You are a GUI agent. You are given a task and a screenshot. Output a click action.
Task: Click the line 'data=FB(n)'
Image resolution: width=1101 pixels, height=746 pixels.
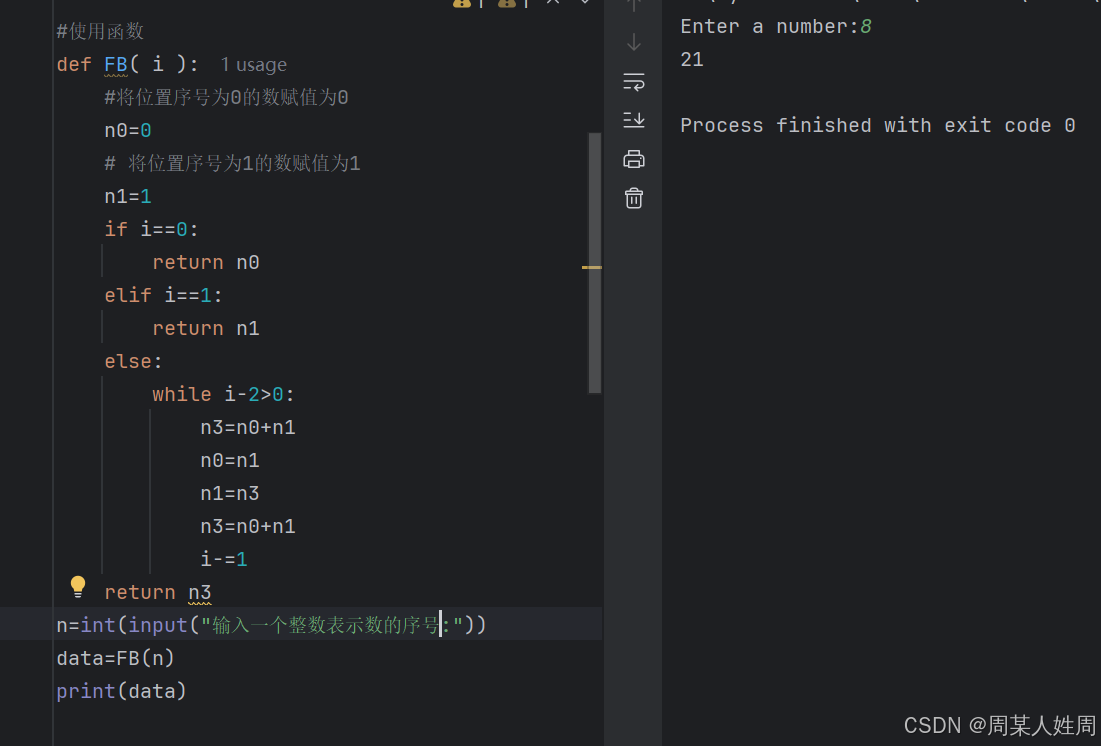pyautogui.click(x=116, y=658)
